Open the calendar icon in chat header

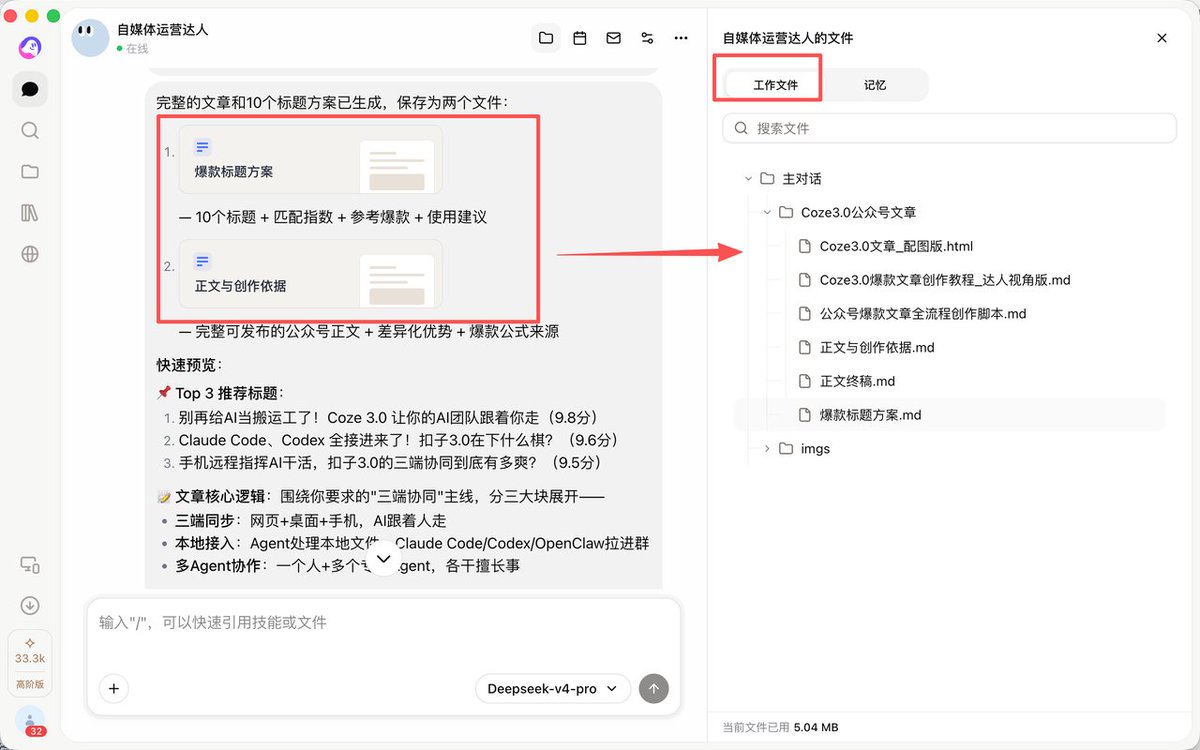tap(580, 38)
